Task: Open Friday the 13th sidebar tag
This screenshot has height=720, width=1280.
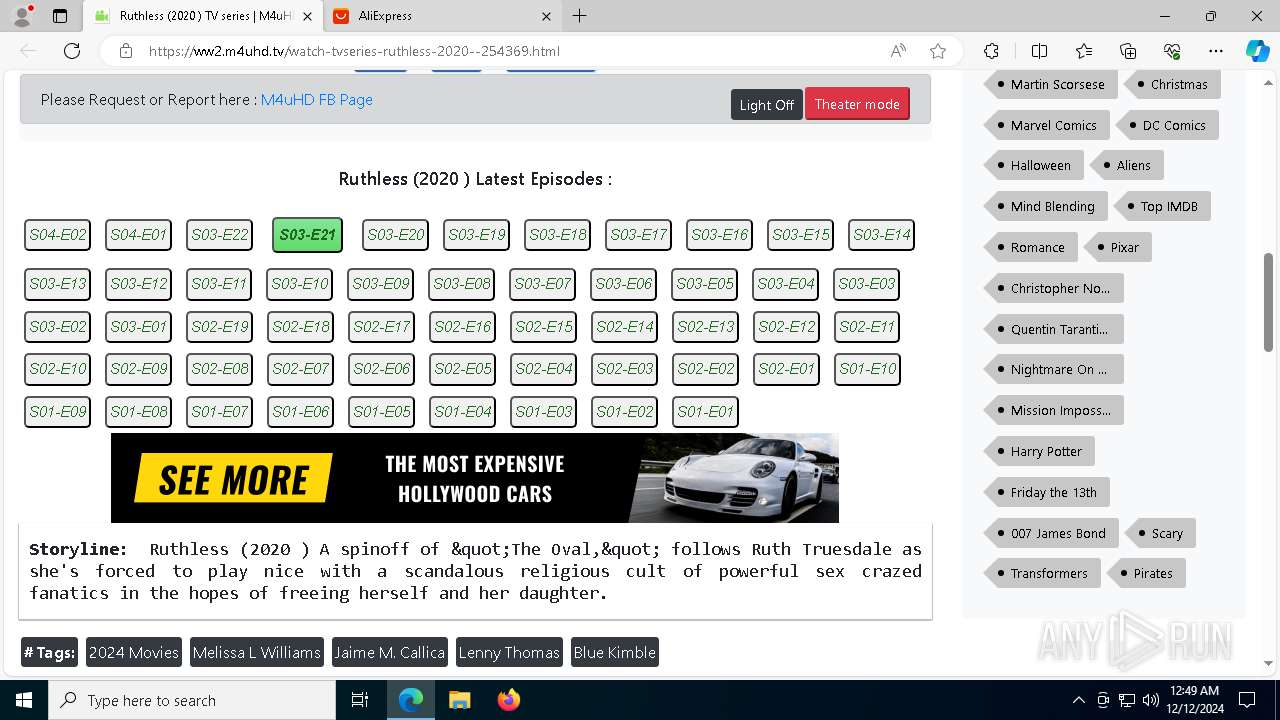Action: point(1046,493)
